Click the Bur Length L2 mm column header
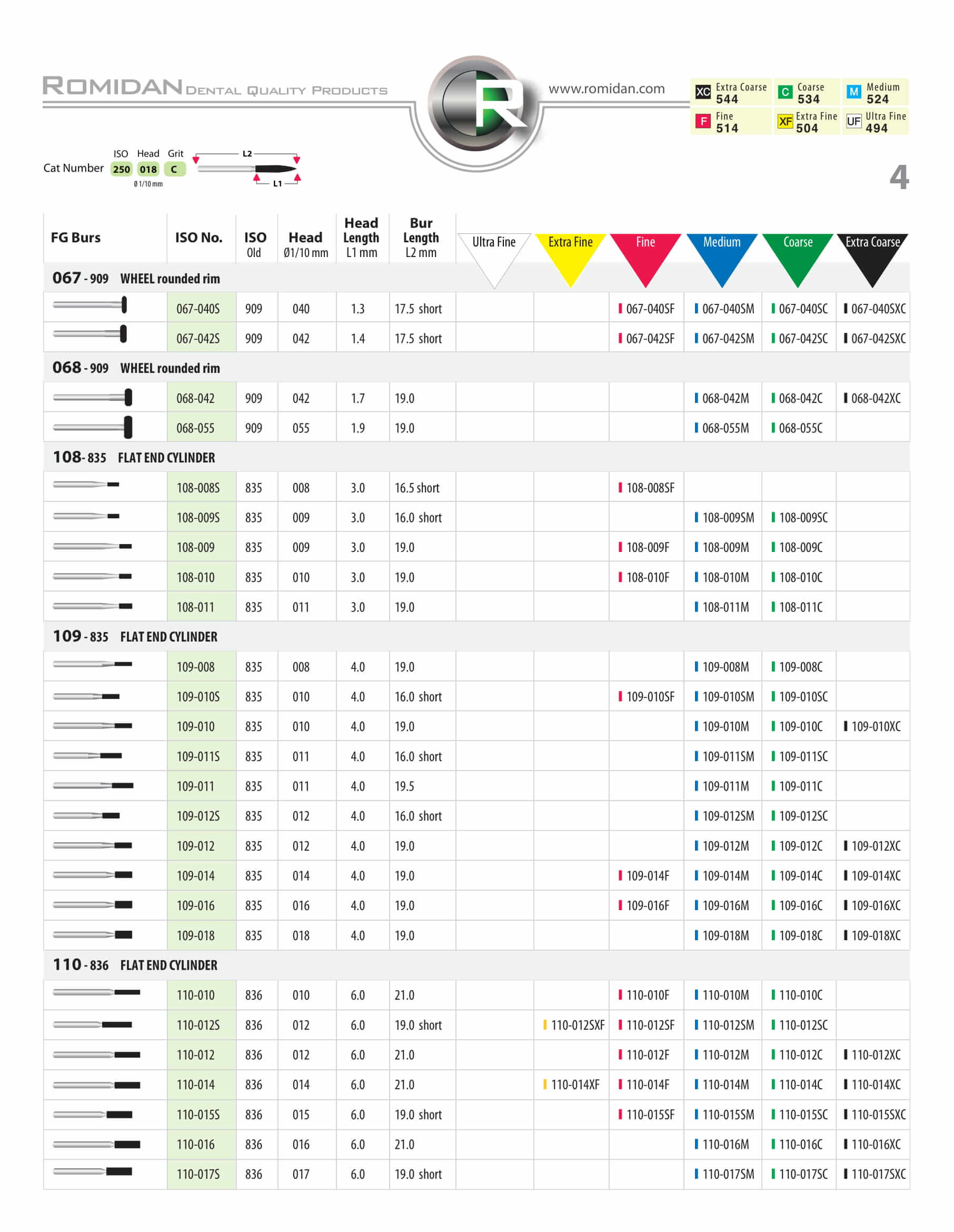 pyautogui.click(x=421, y=238)
